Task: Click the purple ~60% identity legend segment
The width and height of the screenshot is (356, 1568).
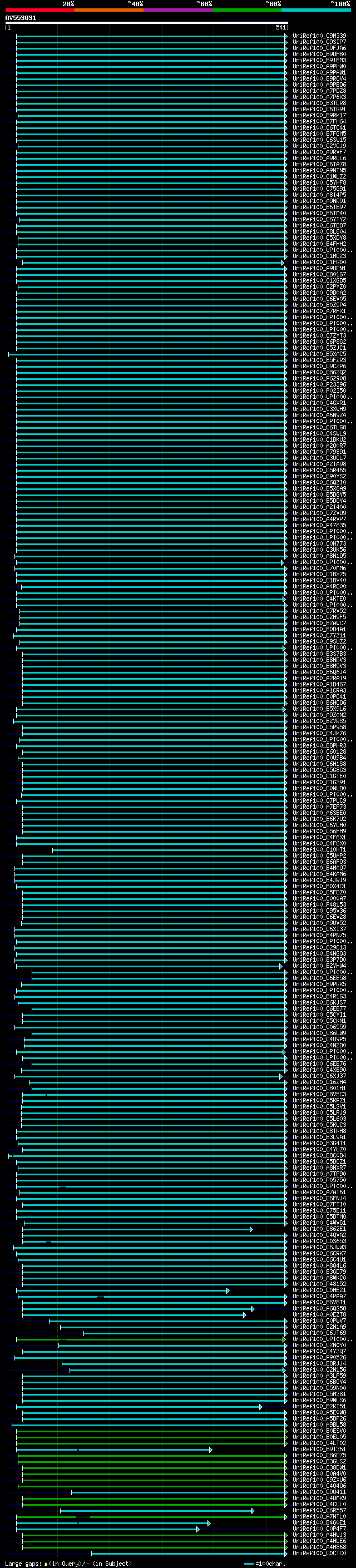Action: pyautogui.click(x=177, y=10)
